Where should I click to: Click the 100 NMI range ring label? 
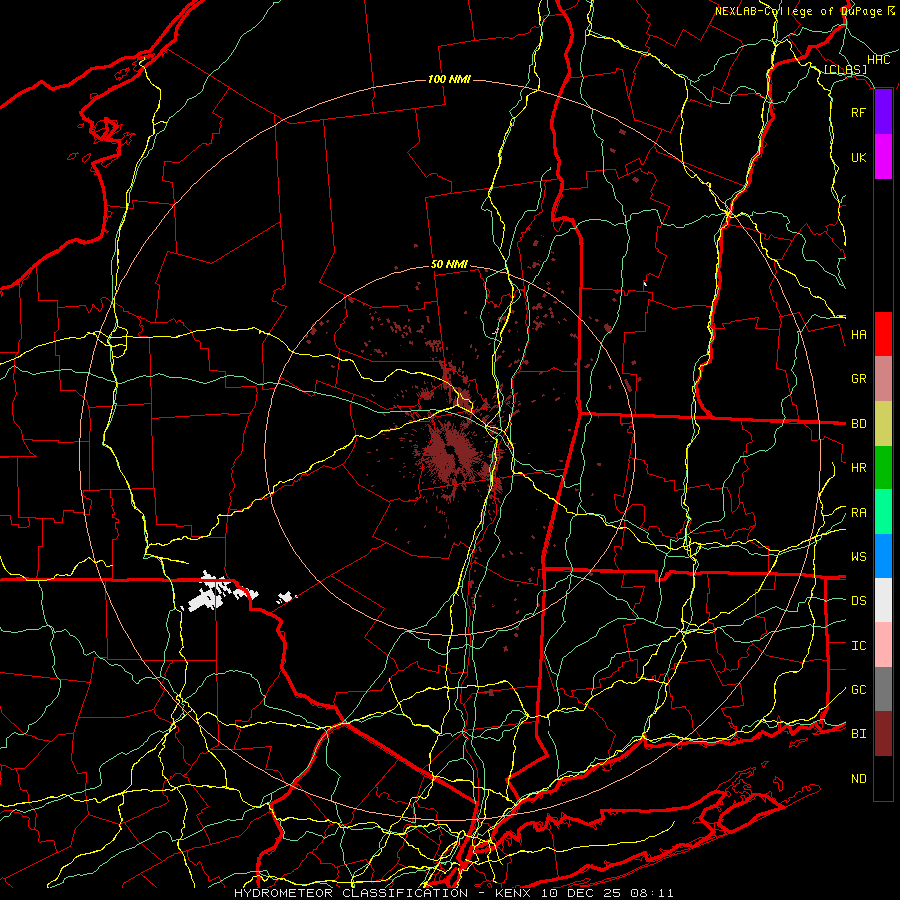pos(449,79)
